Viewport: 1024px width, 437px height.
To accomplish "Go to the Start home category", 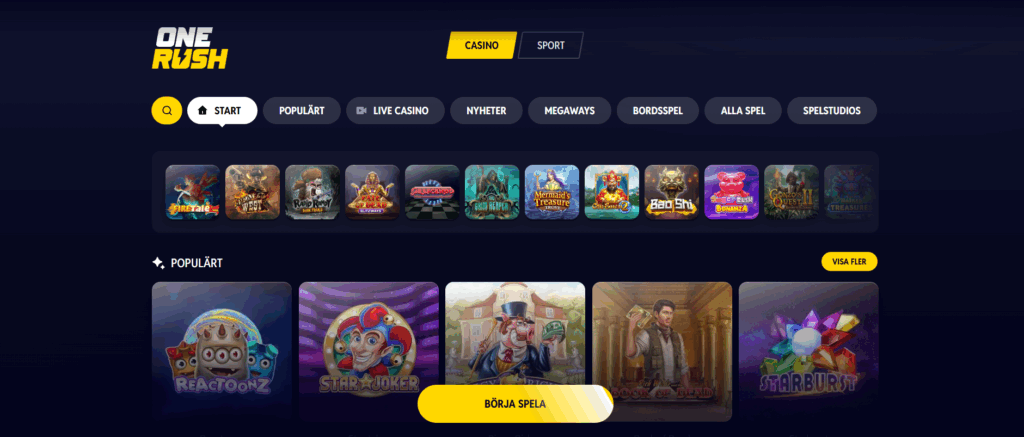I will pos(222,110).
